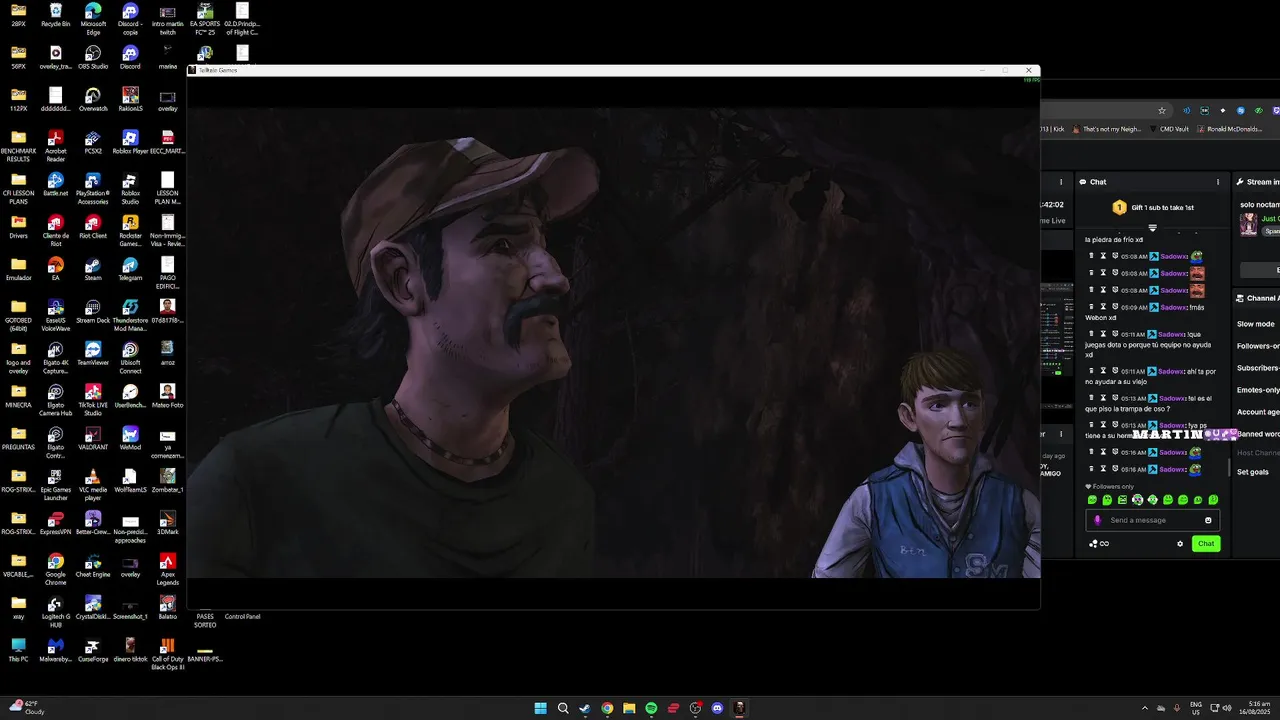Open the TeamViewer desktop shortcut
This screenshot has height=720, width=1280.
click(x=93, y=353)
